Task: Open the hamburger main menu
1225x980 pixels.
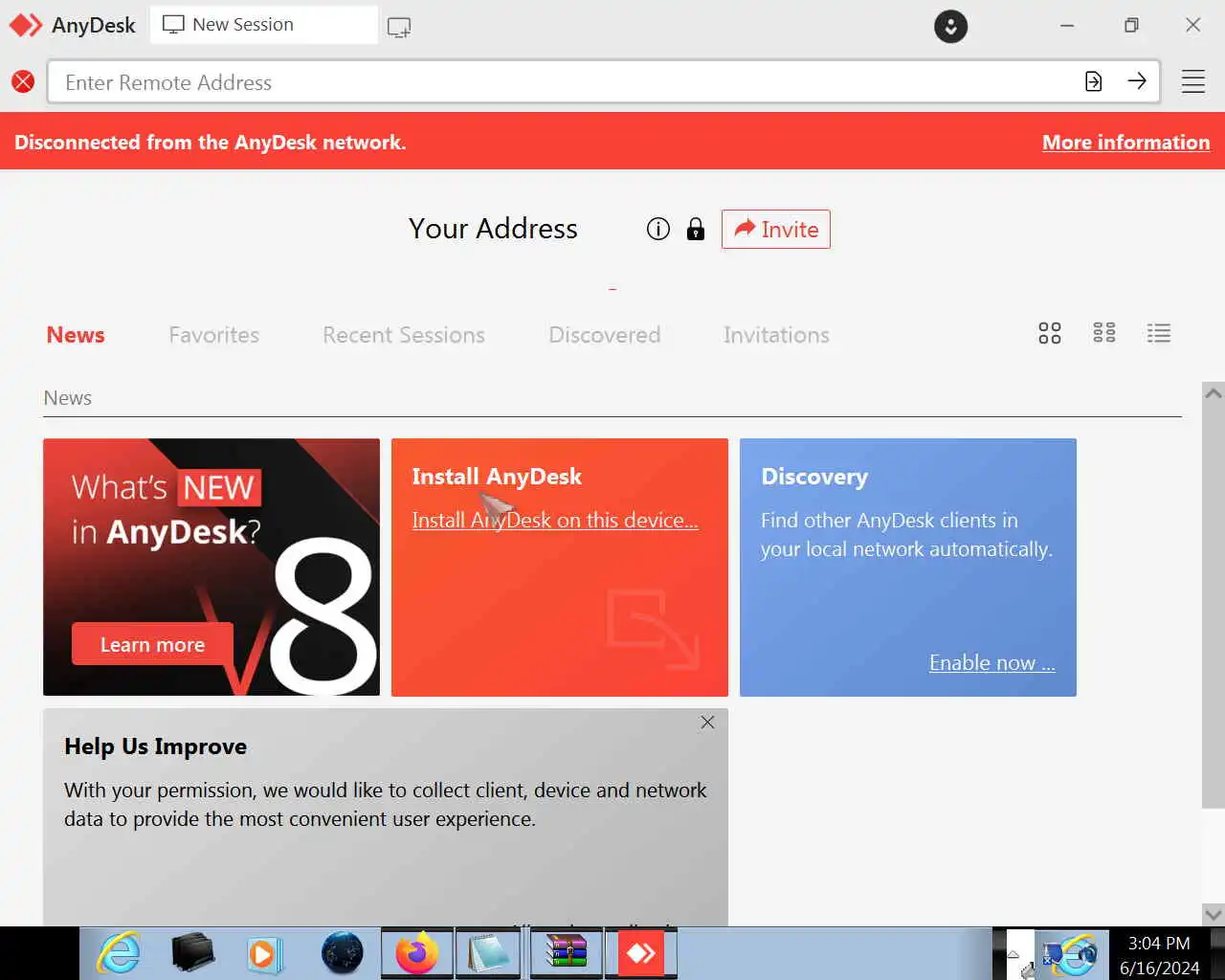Action: [x=1192, y=81]
